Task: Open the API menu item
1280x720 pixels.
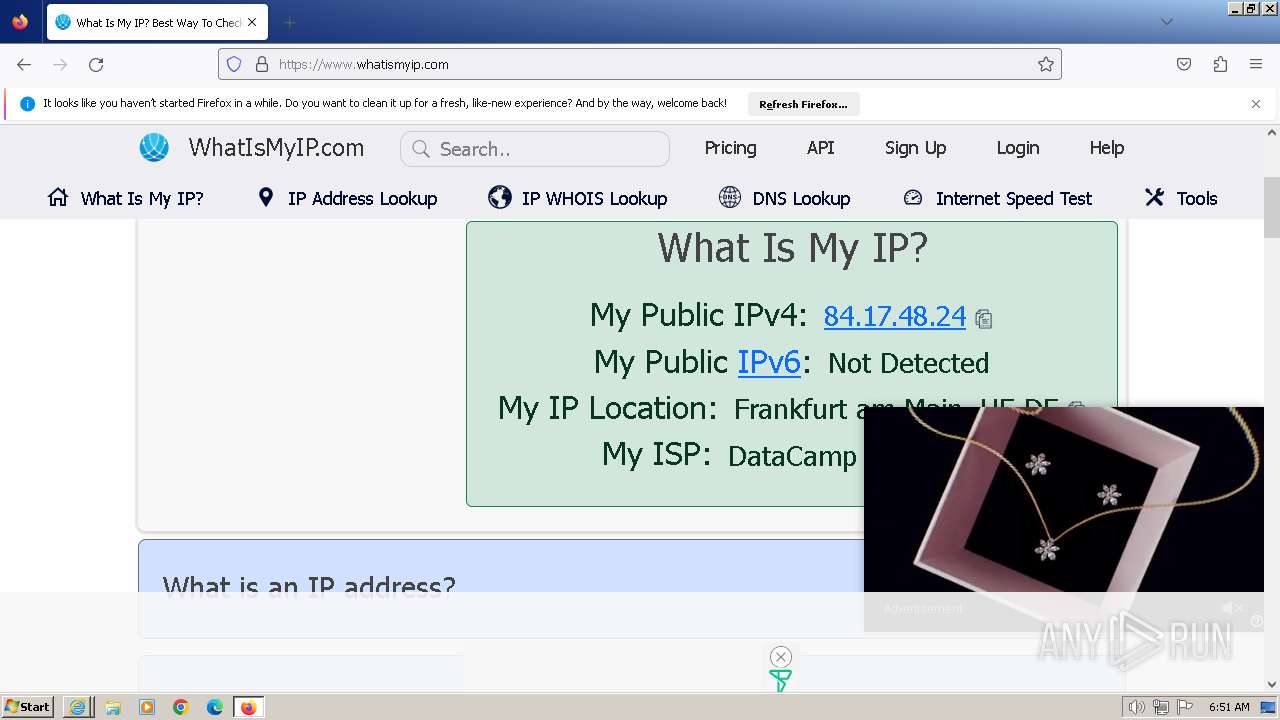Action: (x=821, y=148)
